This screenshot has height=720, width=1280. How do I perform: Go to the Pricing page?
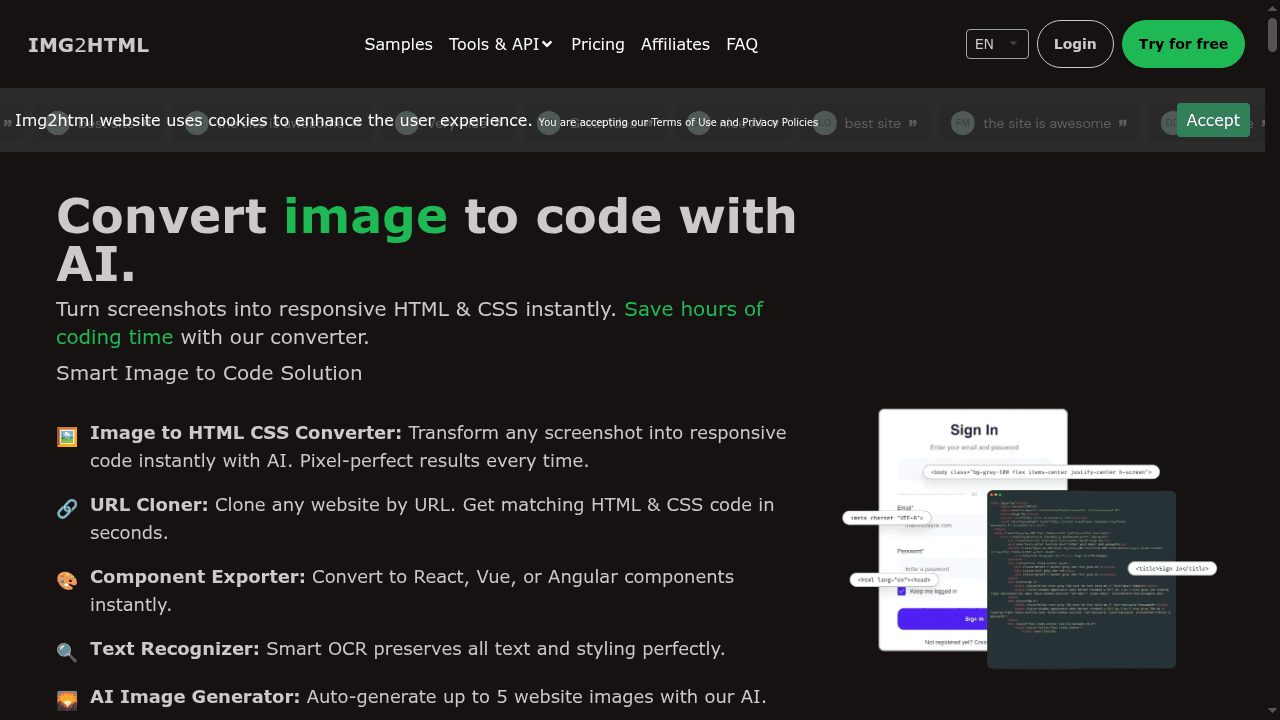(598, 44)
